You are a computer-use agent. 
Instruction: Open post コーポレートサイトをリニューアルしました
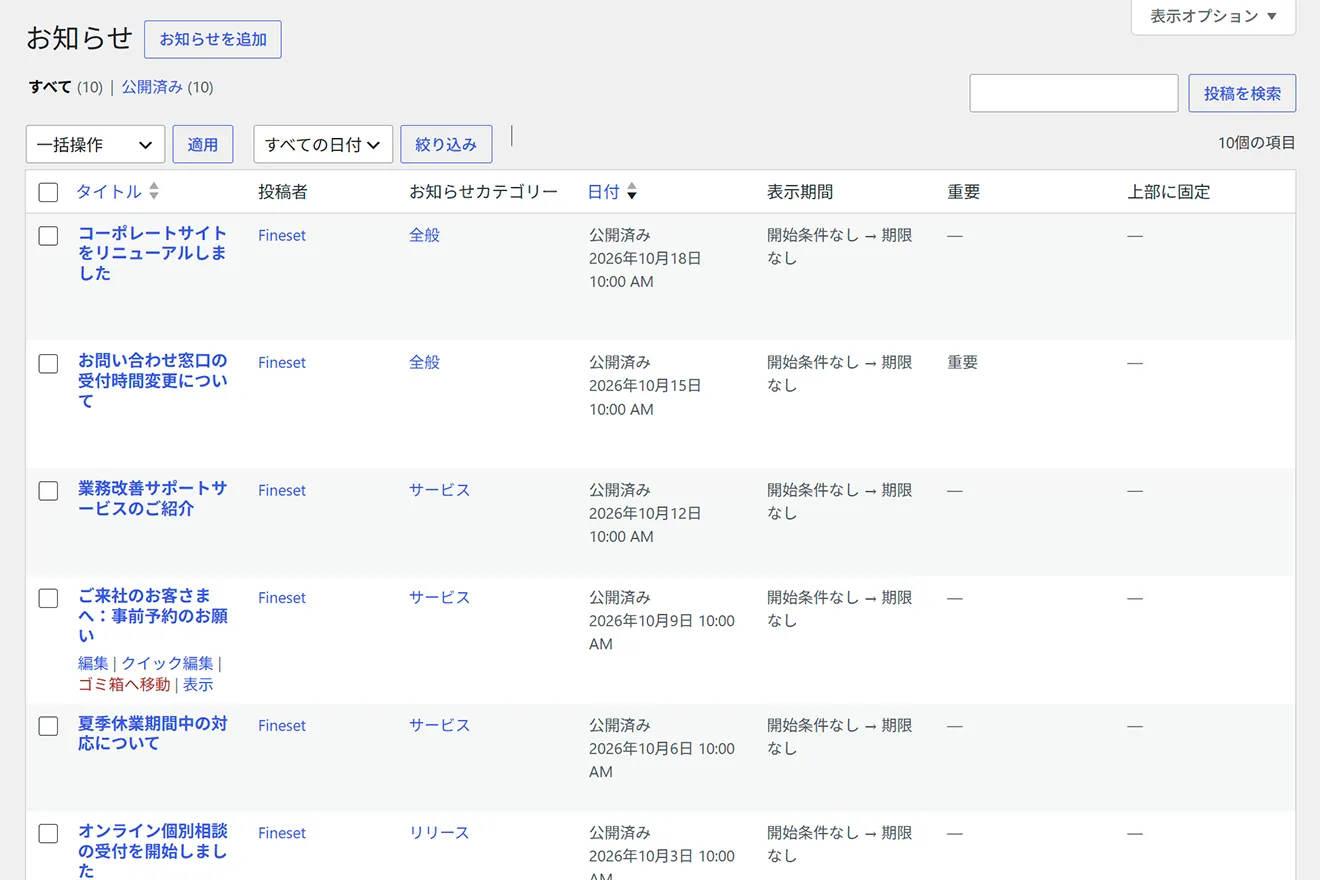click(x=153, y=253)
